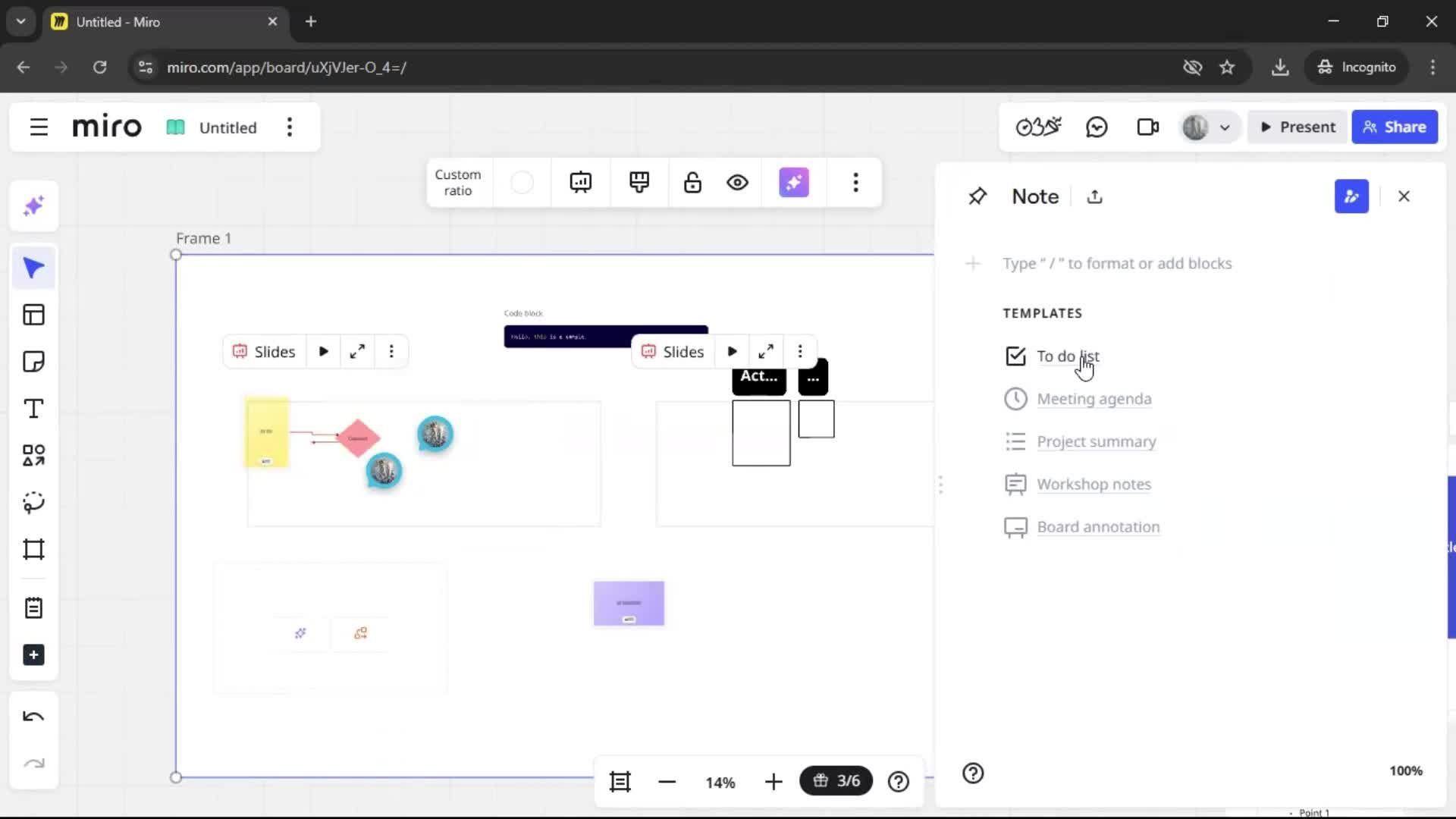The height and width of the screenshot is (819, 1456).
Task: Click the Frame 1 title label
Action: click(204, 238)
